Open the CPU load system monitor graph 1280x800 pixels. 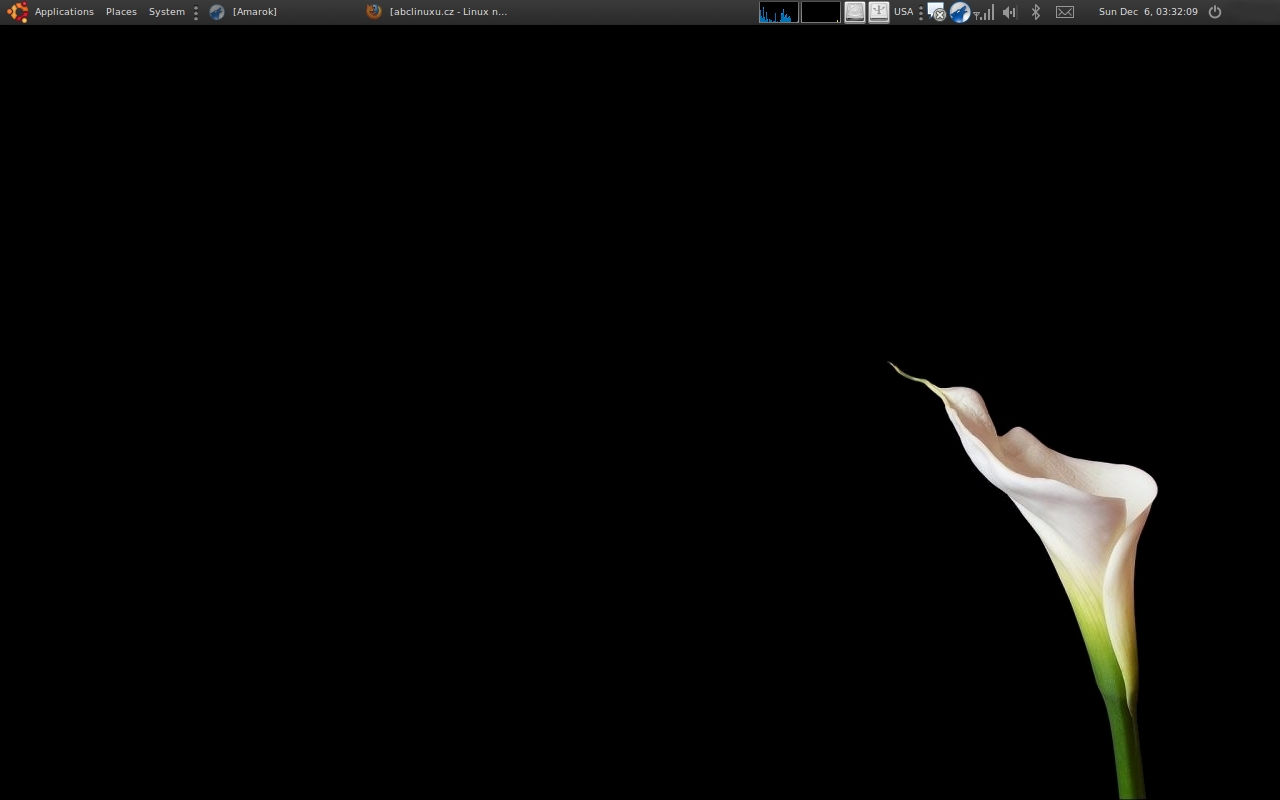[x=779, y=12]
